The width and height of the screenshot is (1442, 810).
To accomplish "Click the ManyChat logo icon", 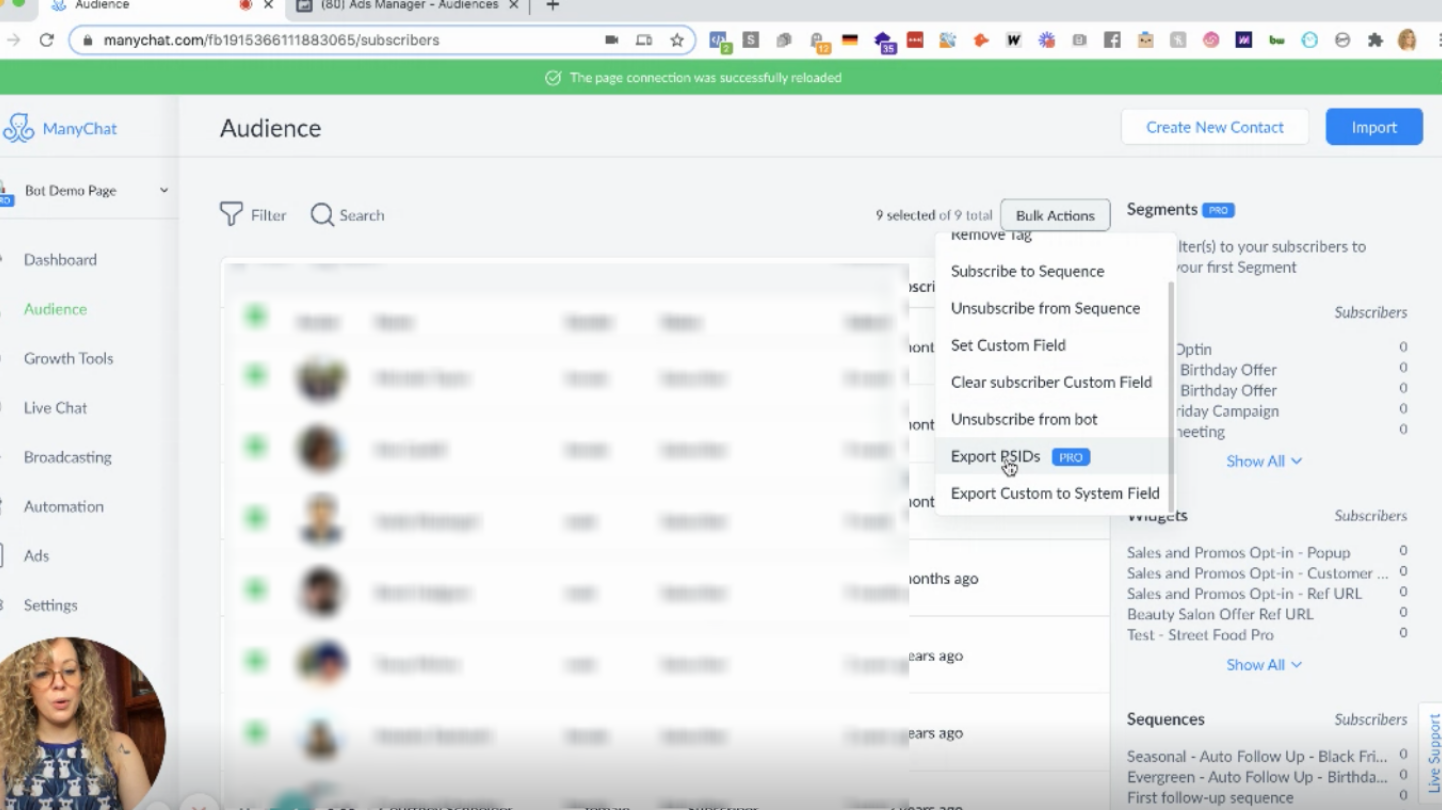I will 18,128.
